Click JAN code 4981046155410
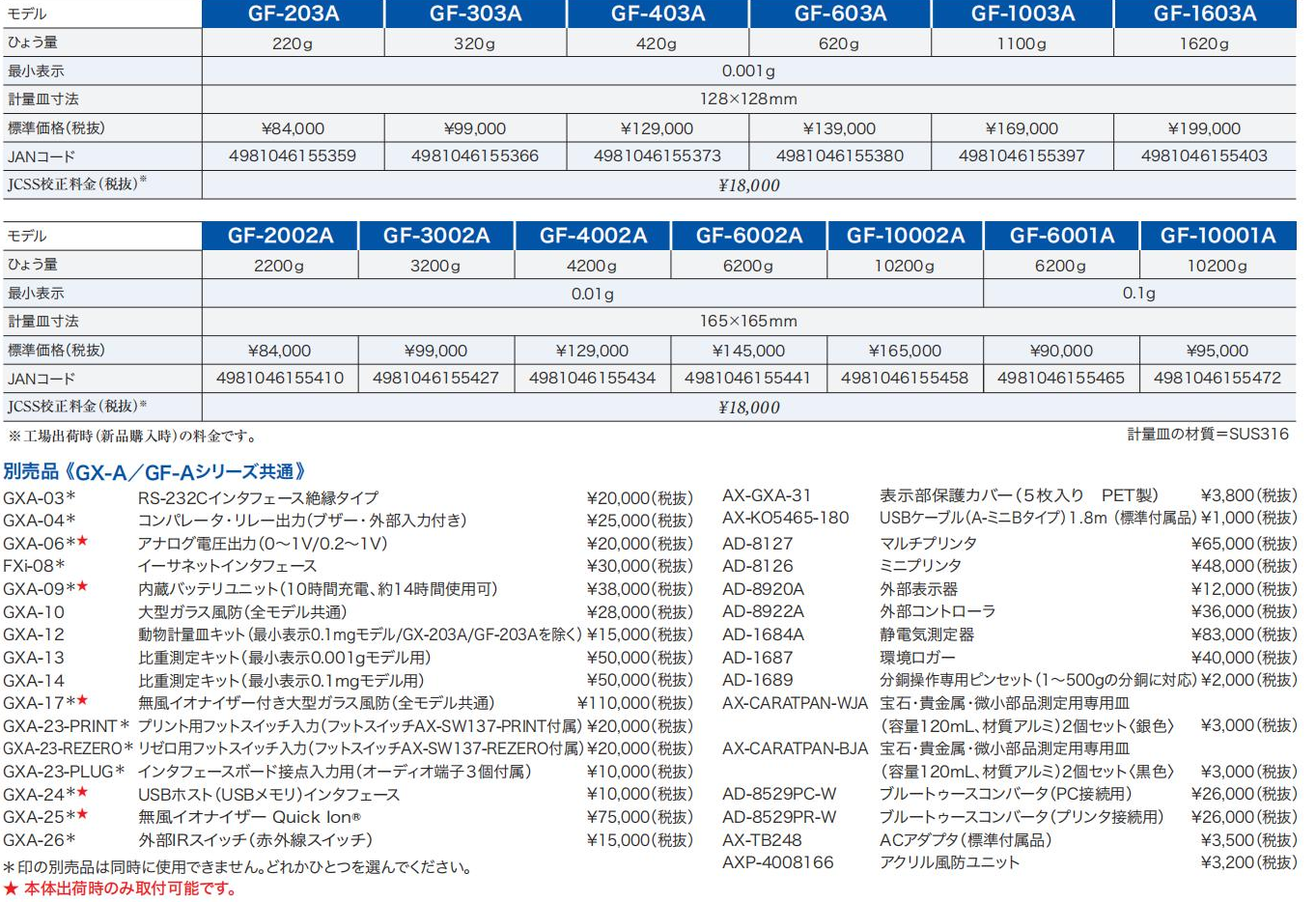 (280, 378)
